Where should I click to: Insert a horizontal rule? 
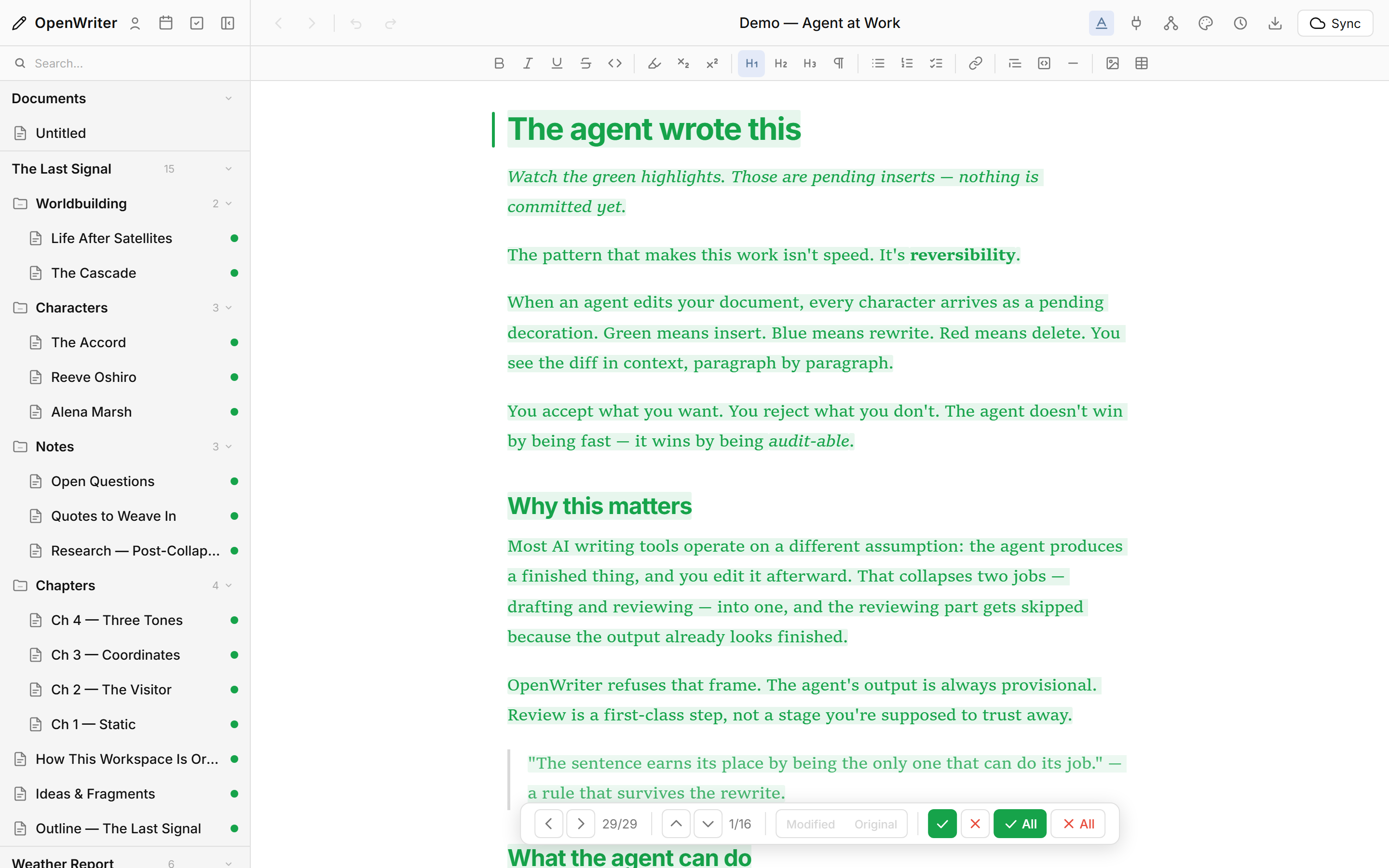(x=1073, y=63)
